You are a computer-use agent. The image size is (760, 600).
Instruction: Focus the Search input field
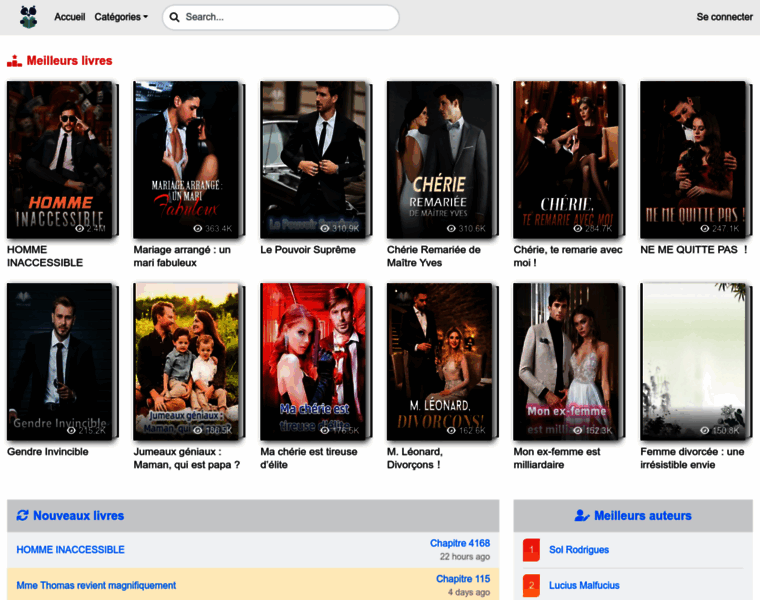tap(281, 17)
